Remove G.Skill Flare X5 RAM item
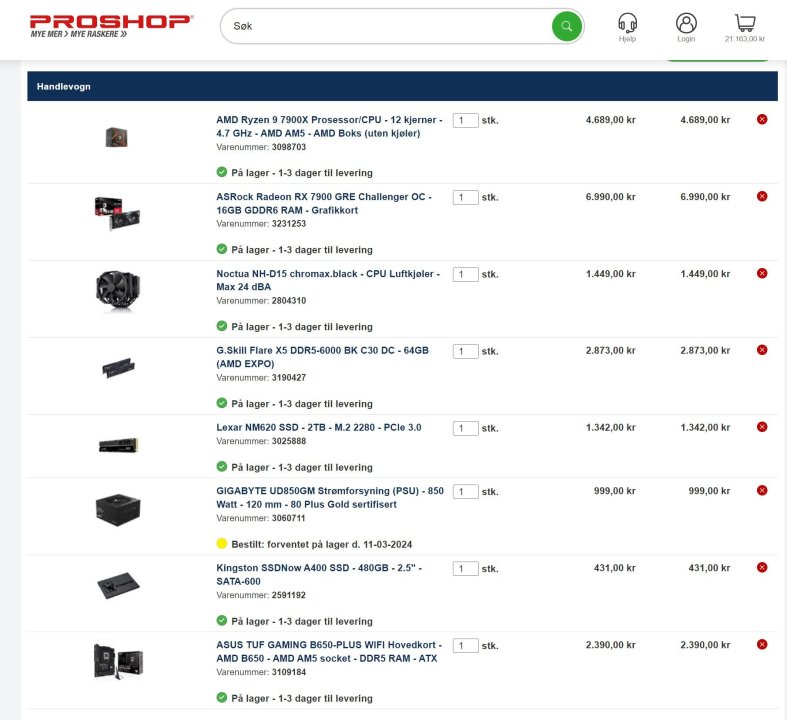Viewport: 787px width, 720px height. (x=762, y=350)
